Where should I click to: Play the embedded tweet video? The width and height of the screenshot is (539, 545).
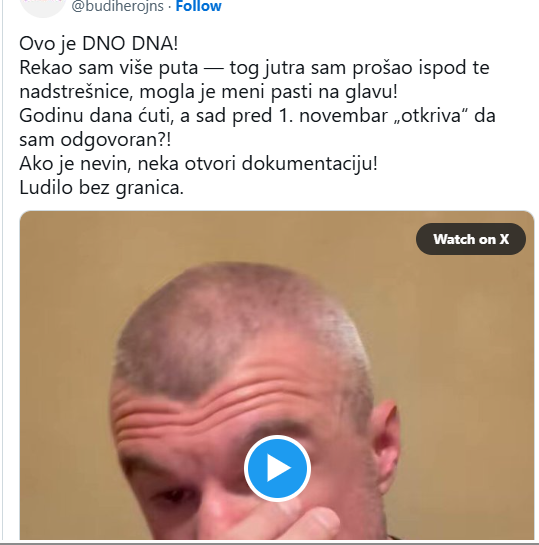(277, 468)
